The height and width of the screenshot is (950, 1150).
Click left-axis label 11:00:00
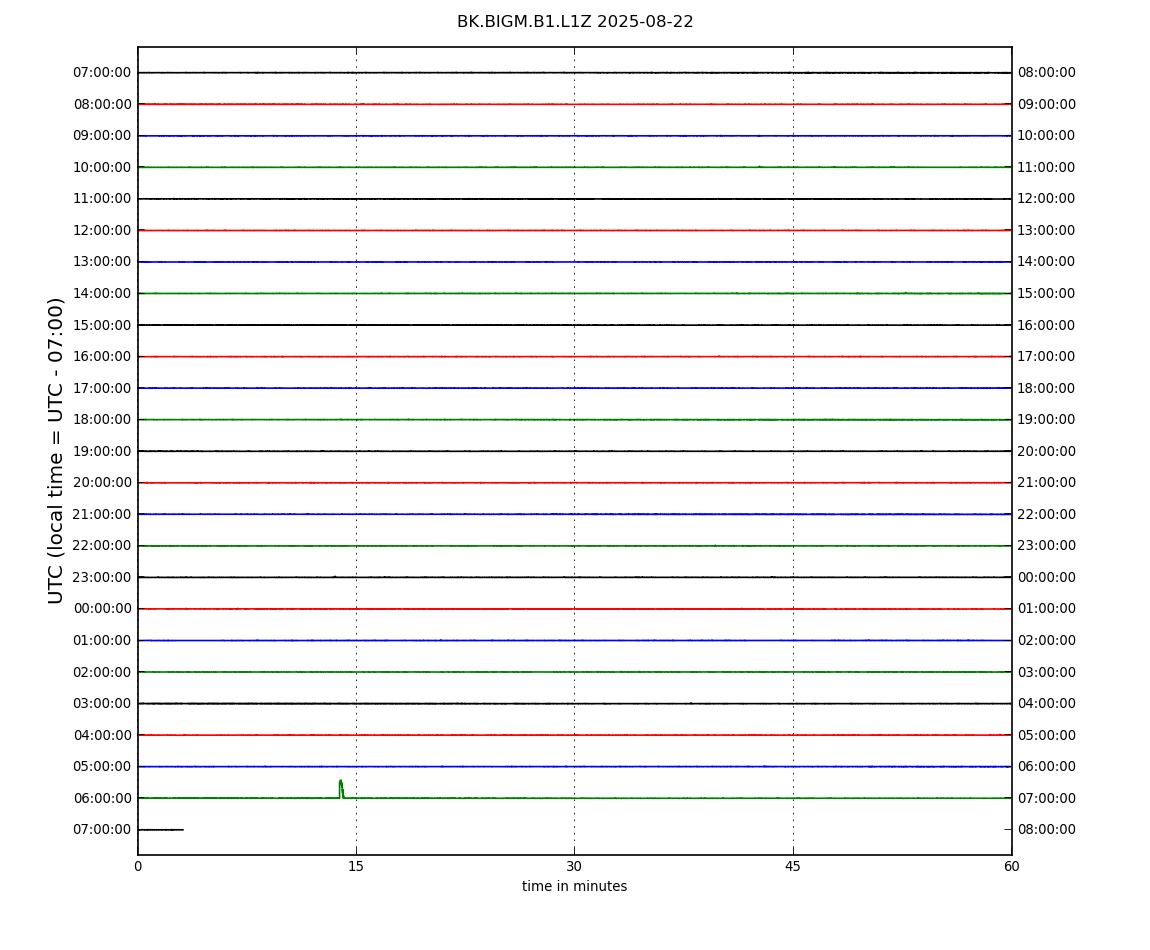pos(103,199)
